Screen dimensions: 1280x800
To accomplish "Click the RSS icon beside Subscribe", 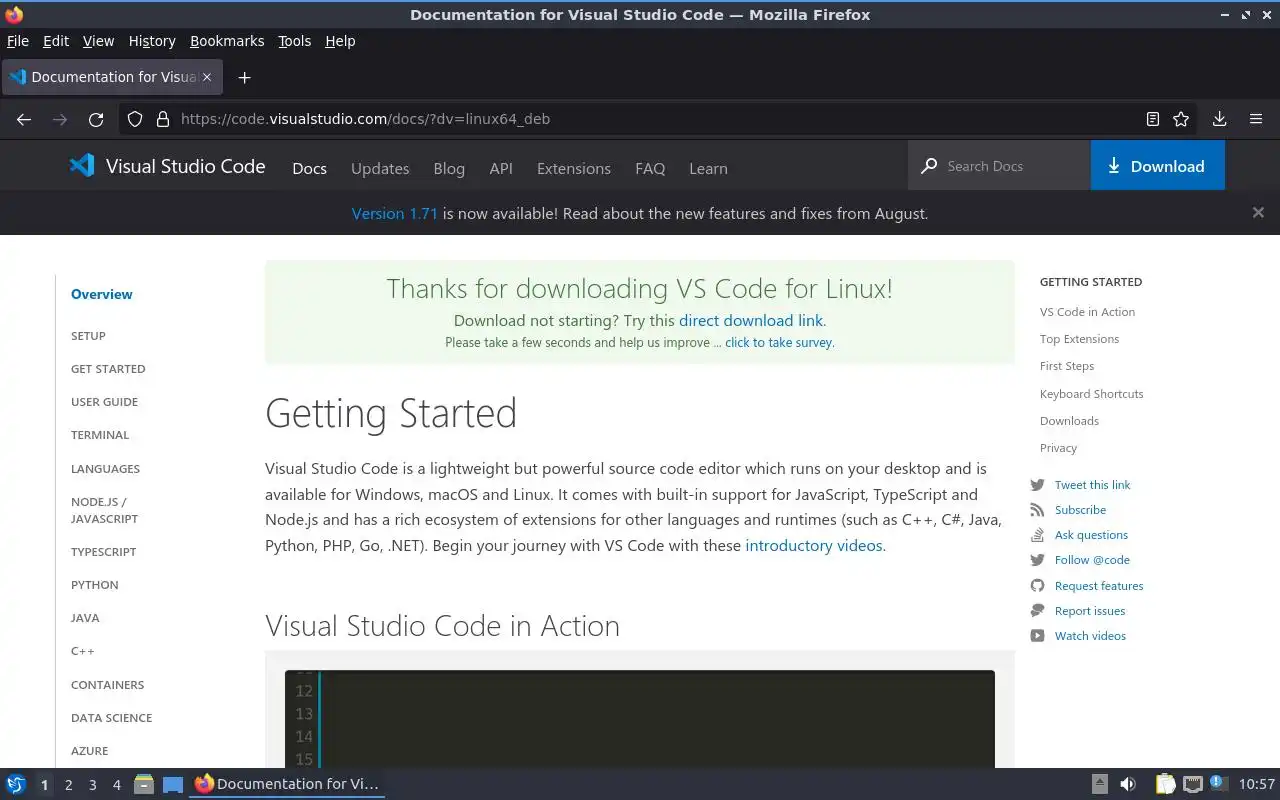I will tap(1037, 510).
